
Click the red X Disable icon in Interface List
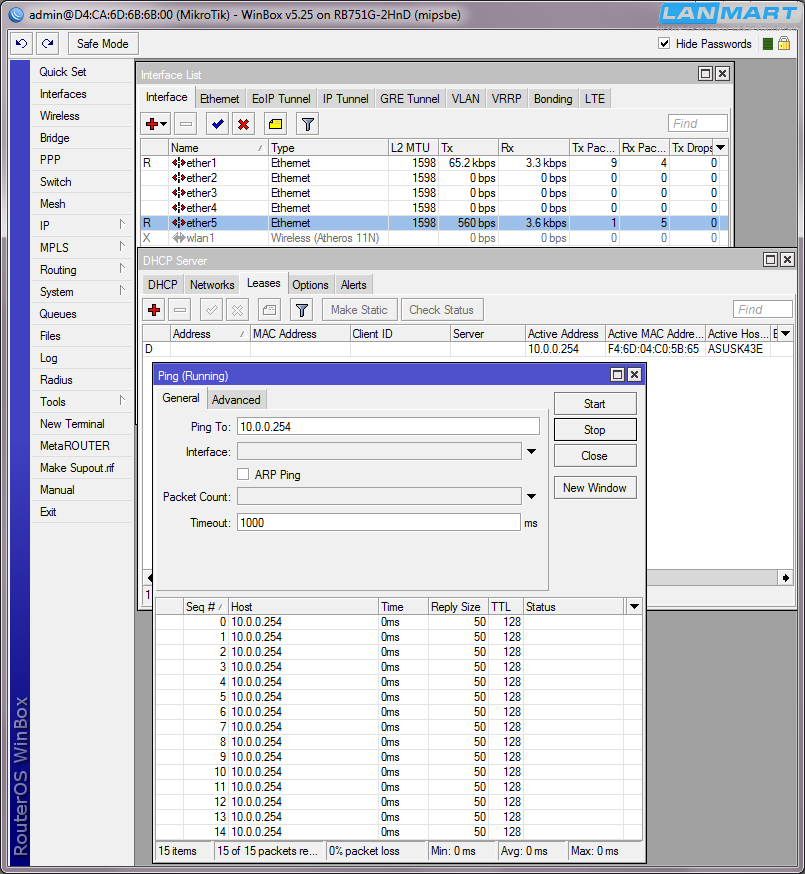click(x=243, y=124)
